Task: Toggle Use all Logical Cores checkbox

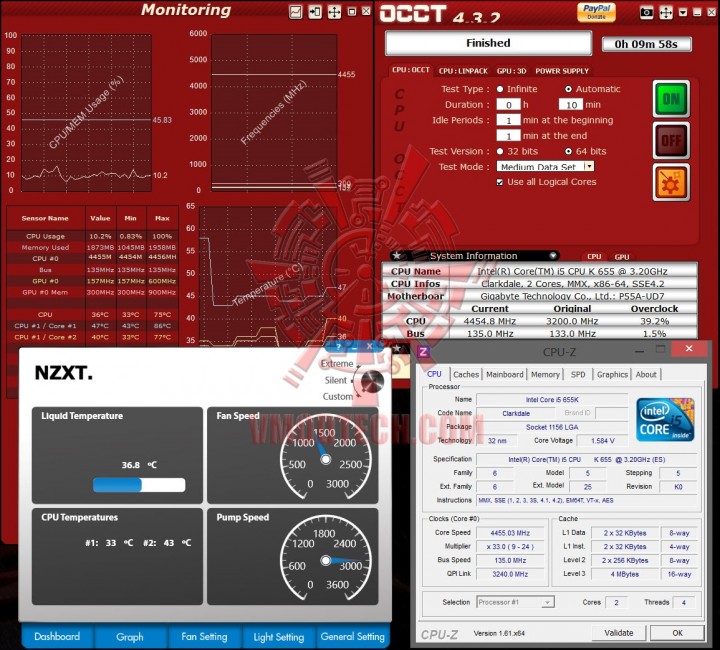Action: click(x=500, y=182)
